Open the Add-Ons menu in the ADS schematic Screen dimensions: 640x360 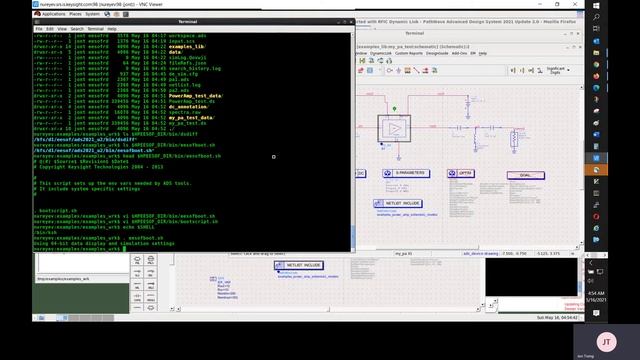tap(459, 53)
